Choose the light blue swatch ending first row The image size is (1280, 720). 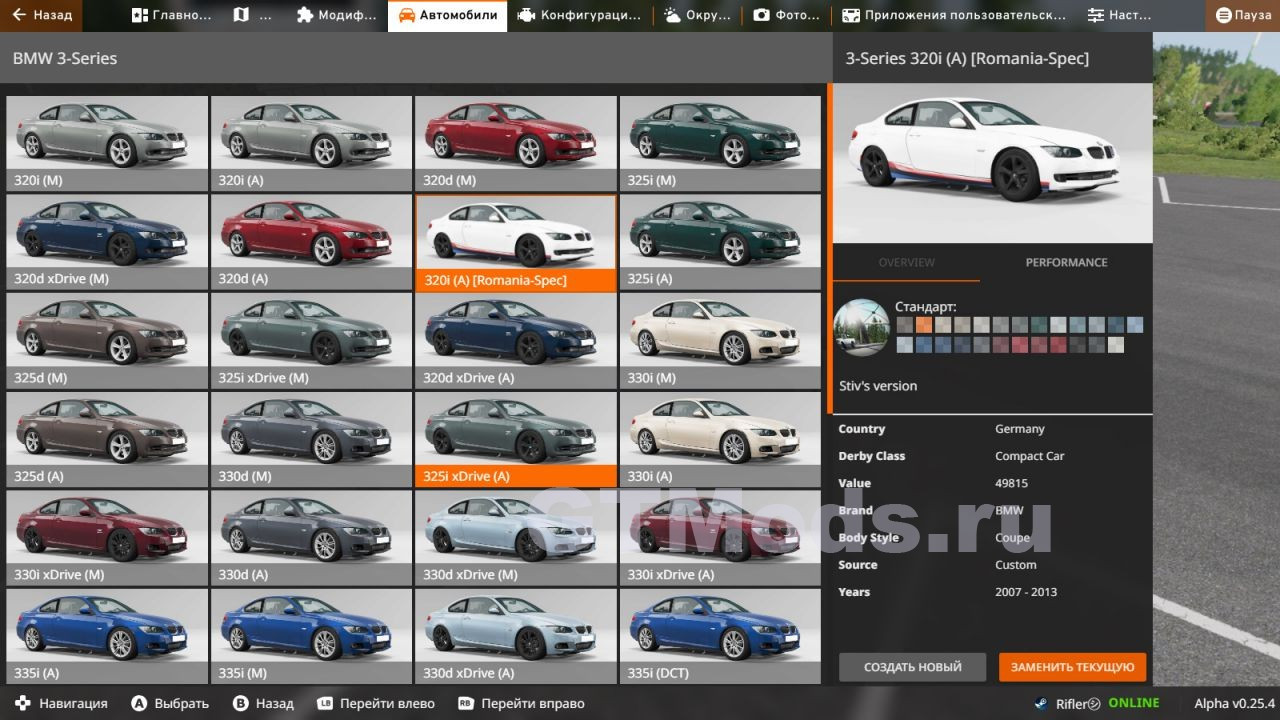(1135, 324)
